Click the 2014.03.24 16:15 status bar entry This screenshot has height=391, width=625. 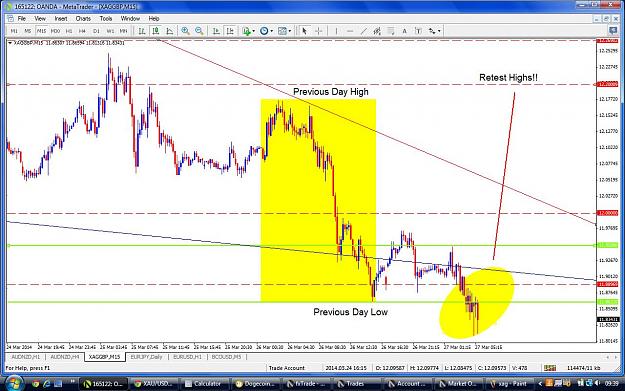click(346, 368)
